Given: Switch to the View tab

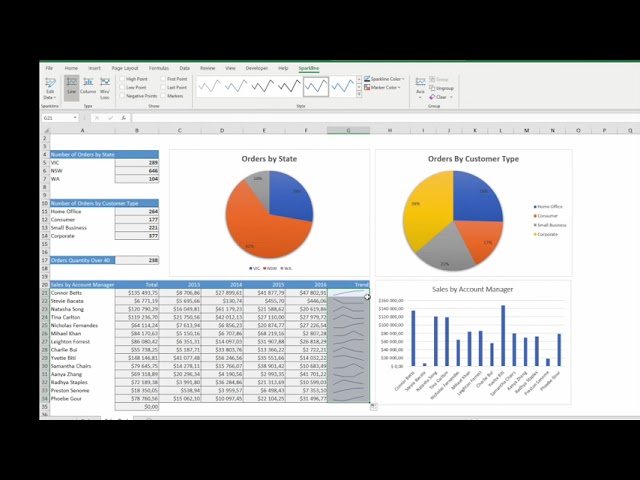Looking at the screenshot, I should coord(230,68).
